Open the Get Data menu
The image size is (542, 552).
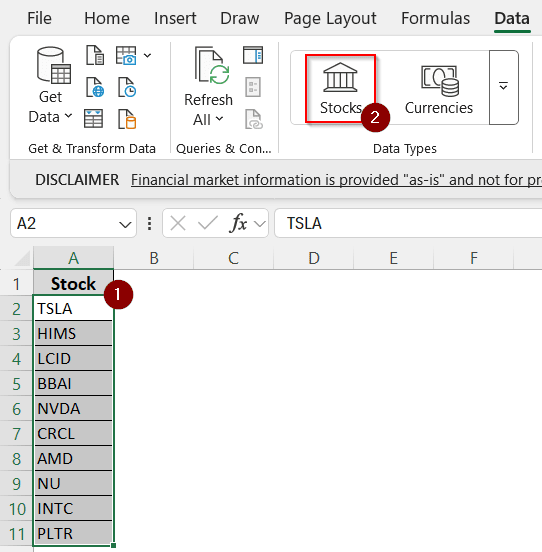(51, 86)
